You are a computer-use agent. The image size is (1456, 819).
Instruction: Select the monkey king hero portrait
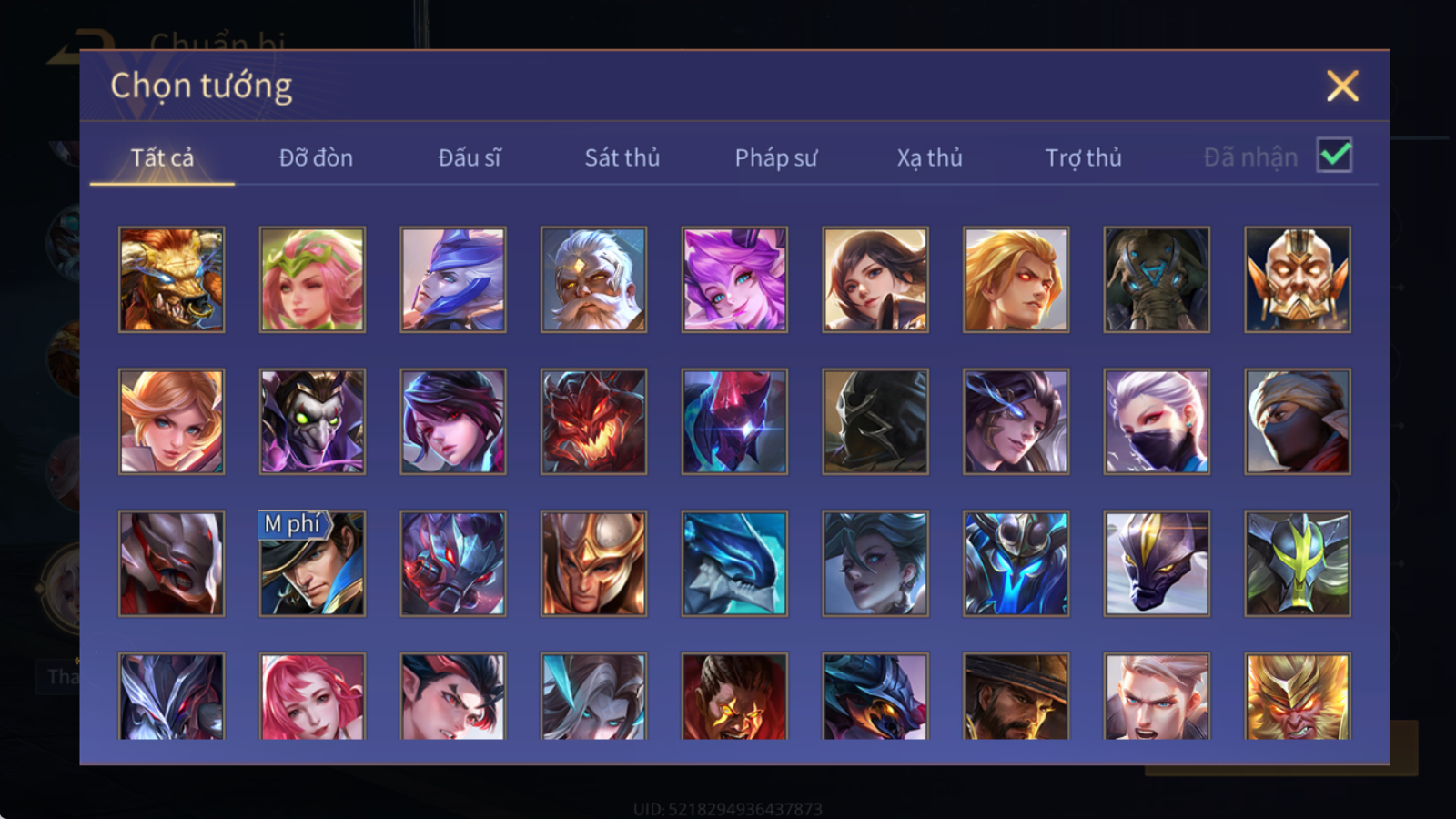click(x=1298, y=696)
